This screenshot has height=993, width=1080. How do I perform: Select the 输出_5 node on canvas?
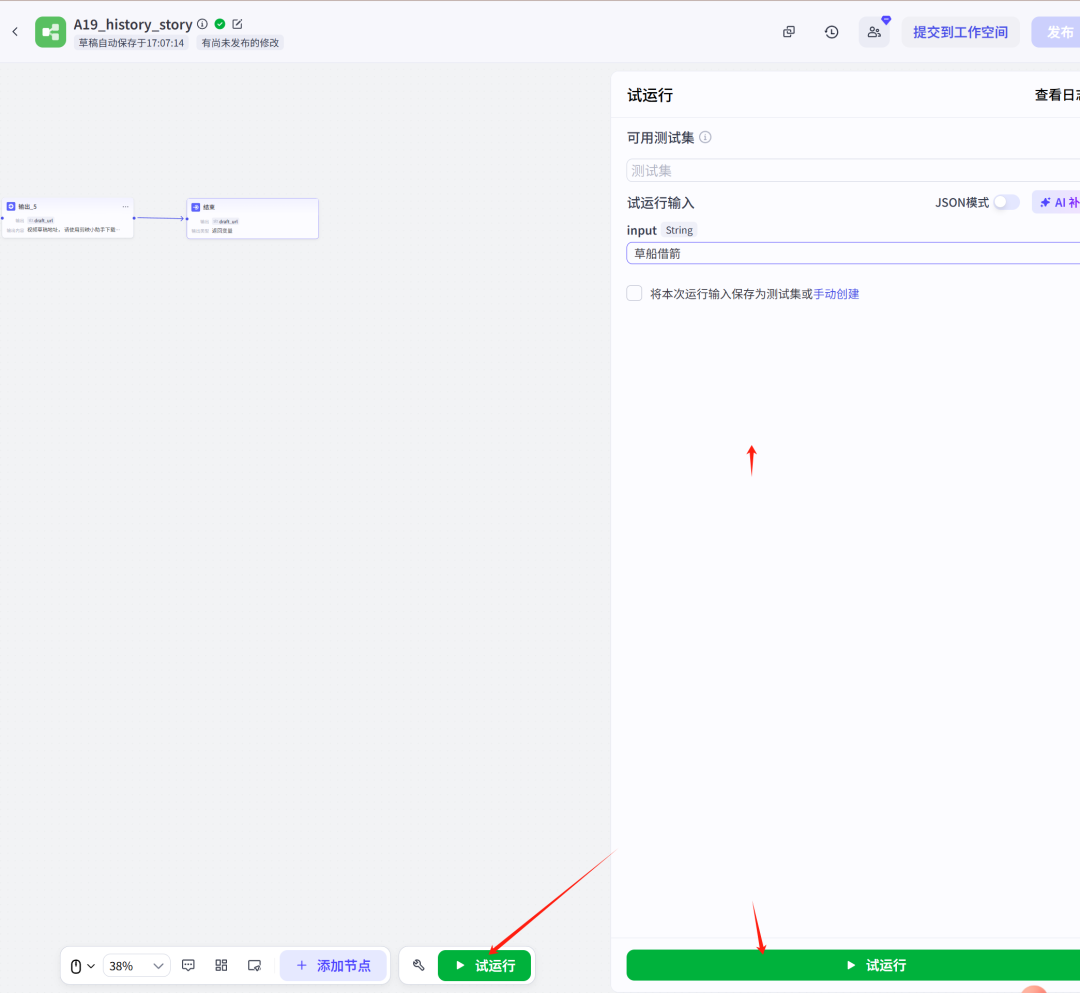click(x=68, y=218)
